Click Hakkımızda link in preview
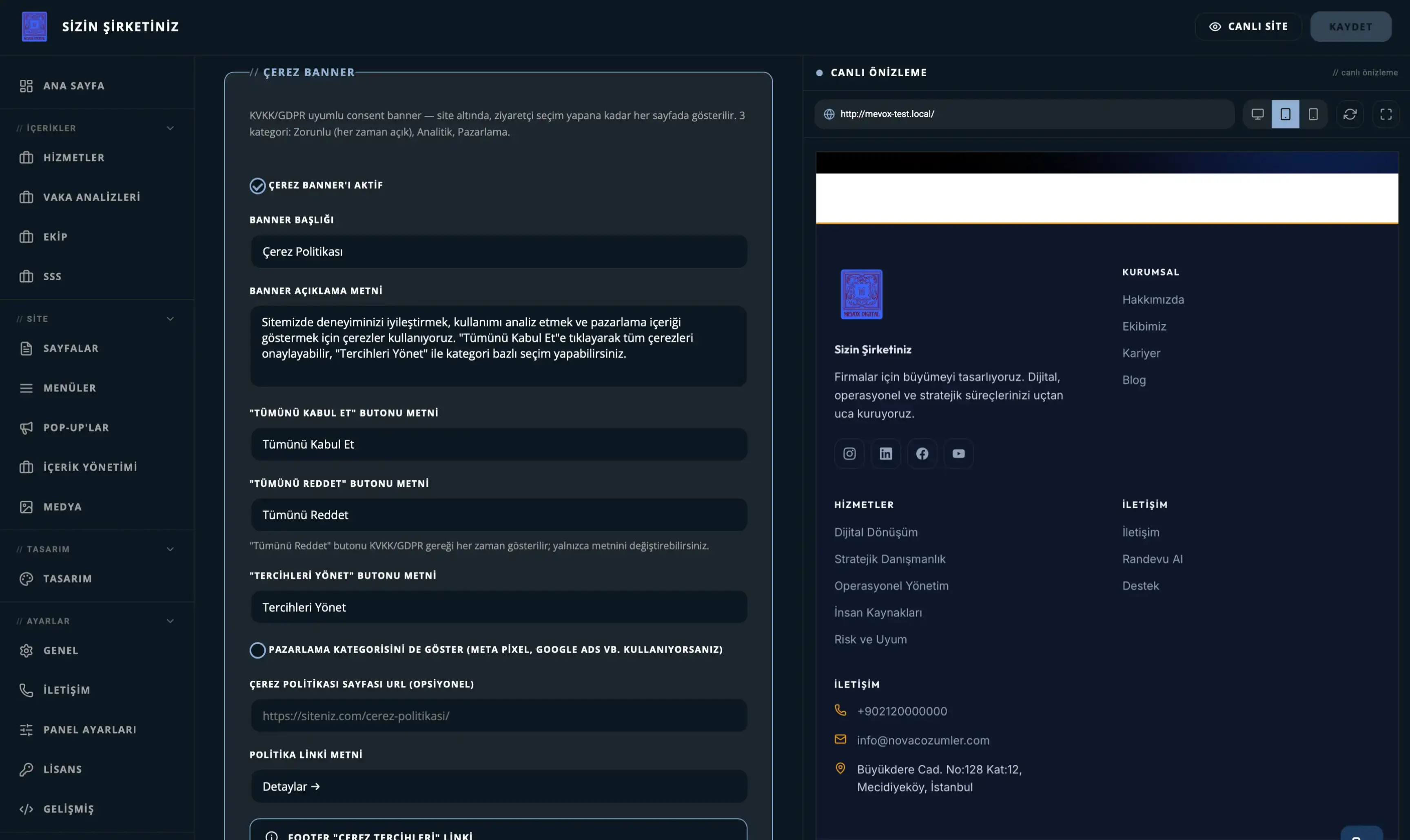Screen dimensions: 1410x840 coord(1153,300)
